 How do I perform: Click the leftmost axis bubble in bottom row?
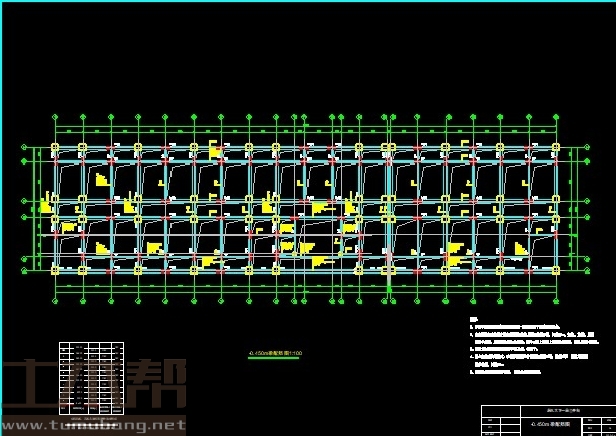(x=55, y=303)
